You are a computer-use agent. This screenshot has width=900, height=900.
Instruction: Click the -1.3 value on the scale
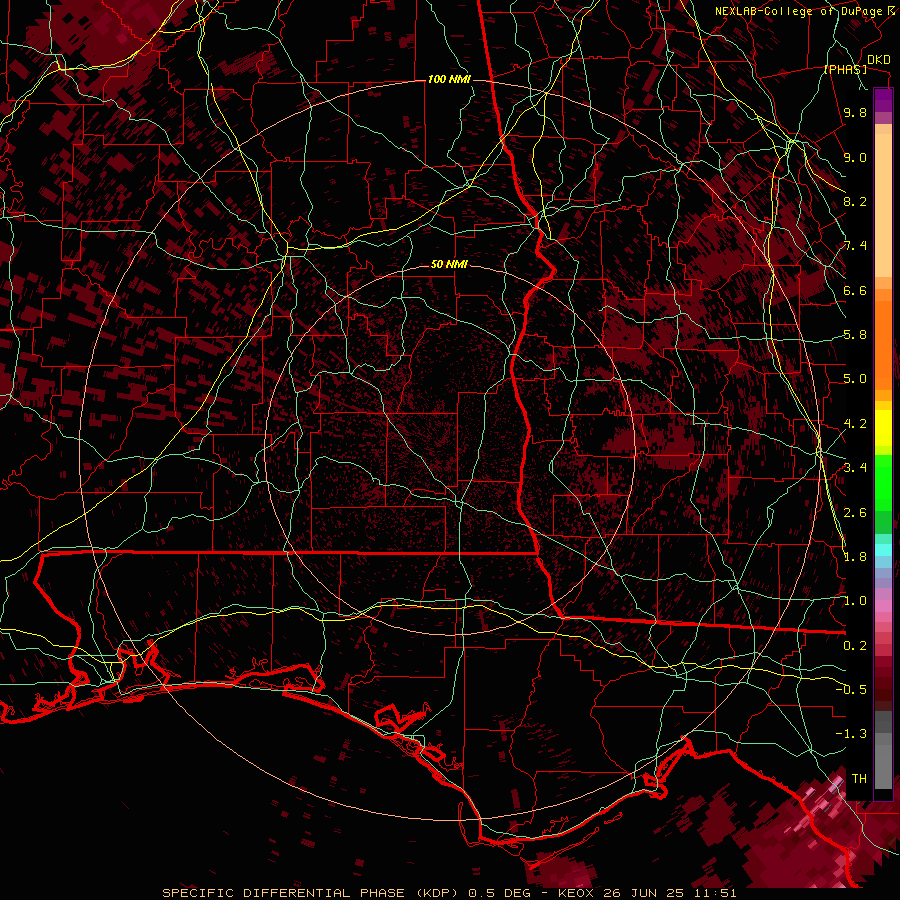tap(851, 734)
